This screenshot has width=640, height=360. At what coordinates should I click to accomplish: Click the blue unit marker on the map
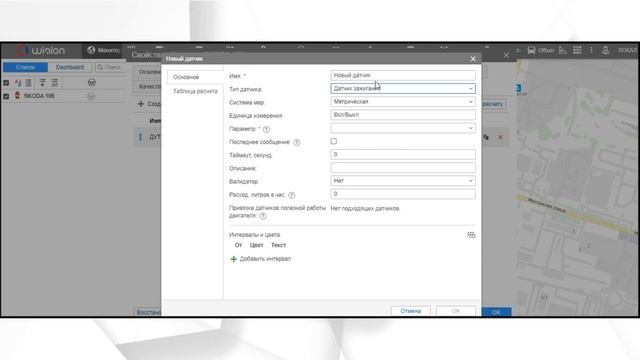(518, 88)
